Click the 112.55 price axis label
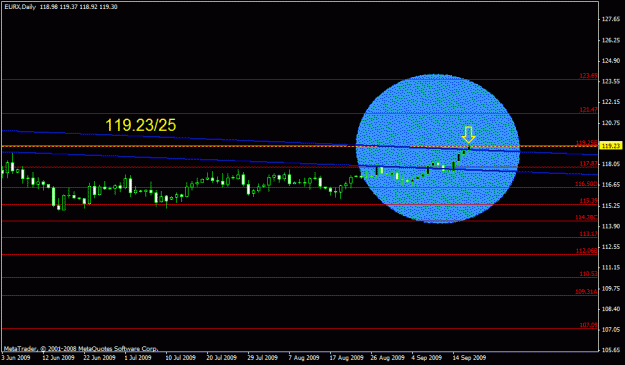The width and height of the screenshot is (625, 365). click(611, 247)
